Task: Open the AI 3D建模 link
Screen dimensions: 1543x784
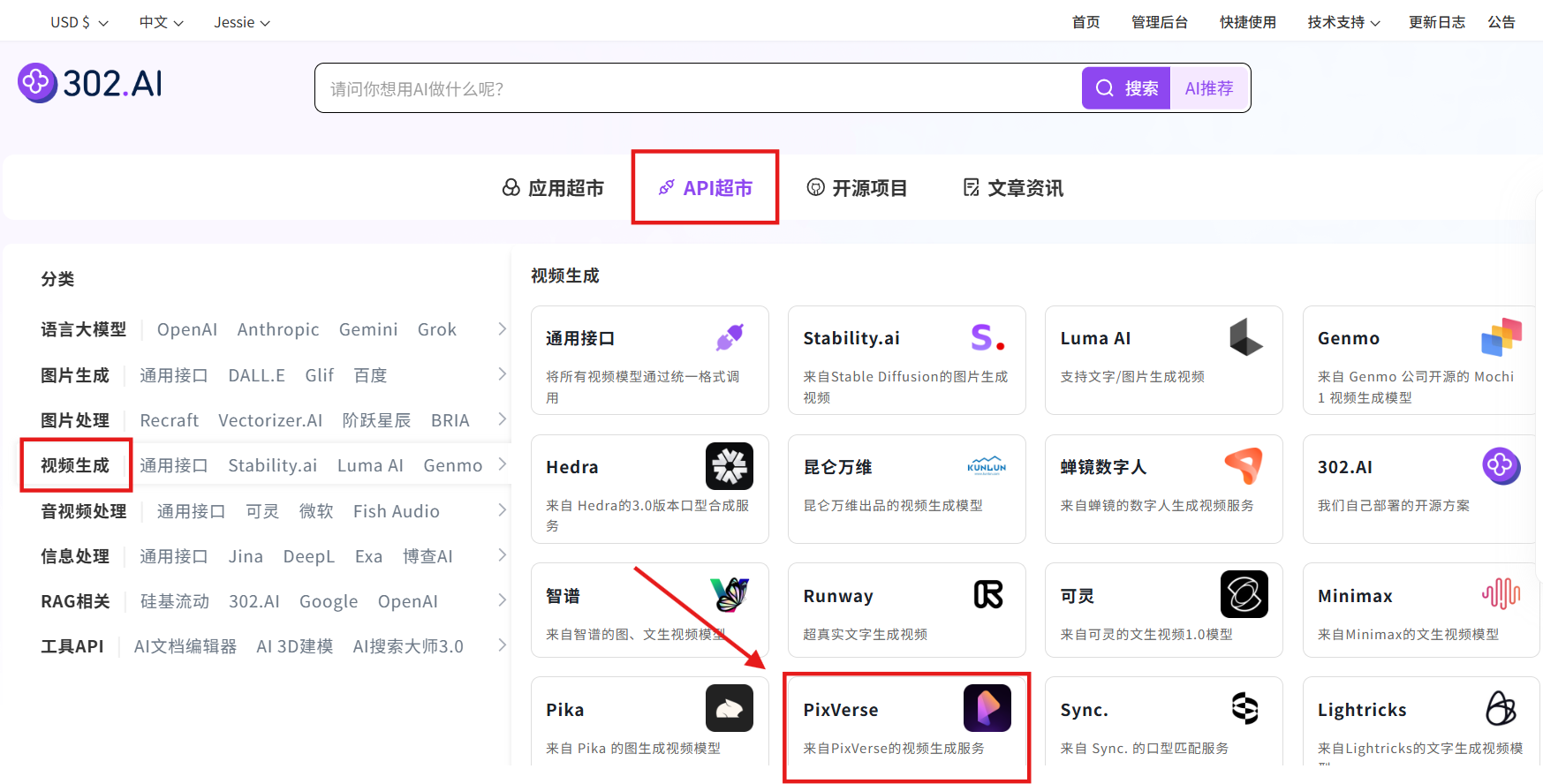Action: click(x=295, y=646)
